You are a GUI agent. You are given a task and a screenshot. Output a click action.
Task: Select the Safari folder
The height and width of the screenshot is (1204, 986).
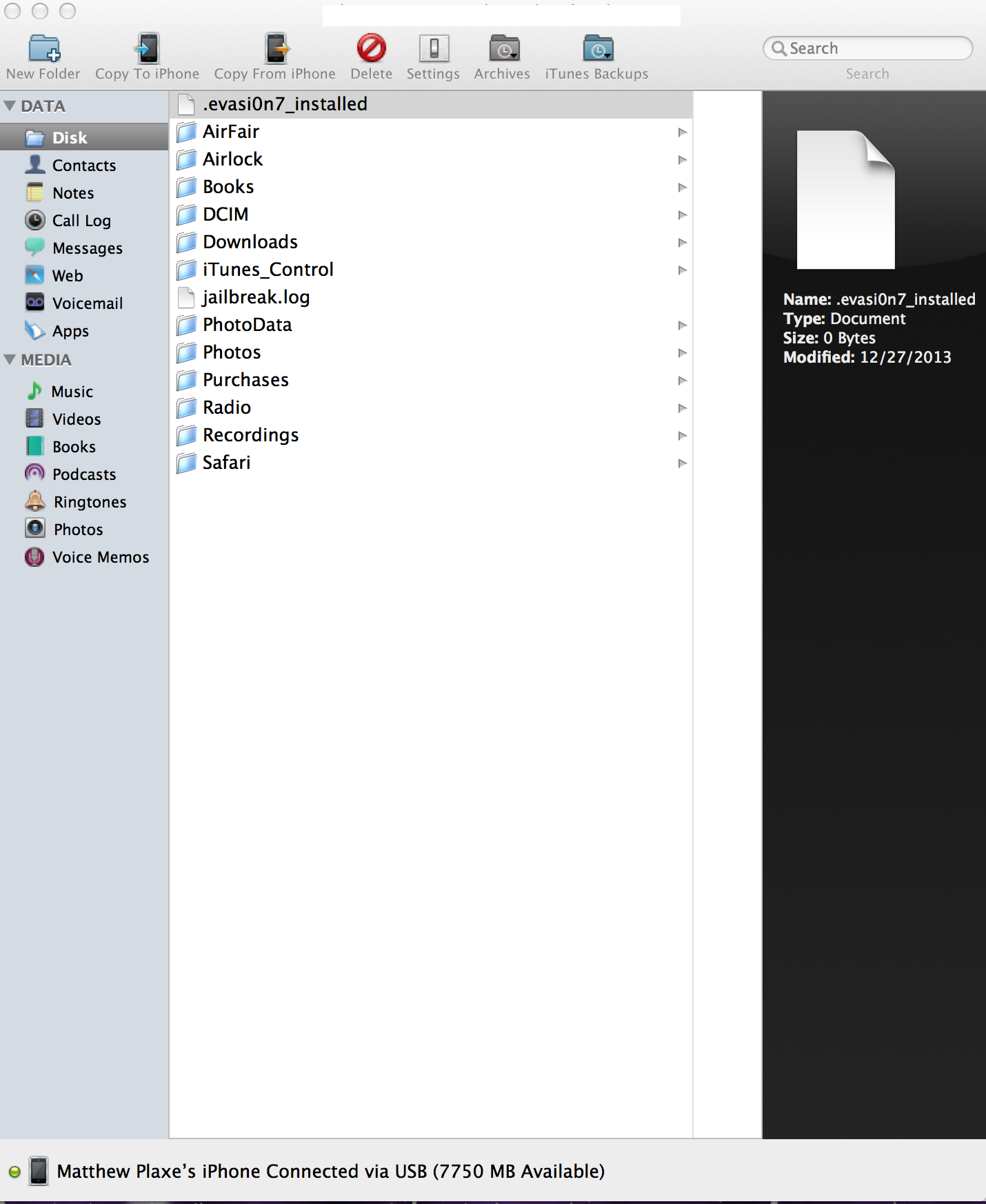(x=431, y=463)
